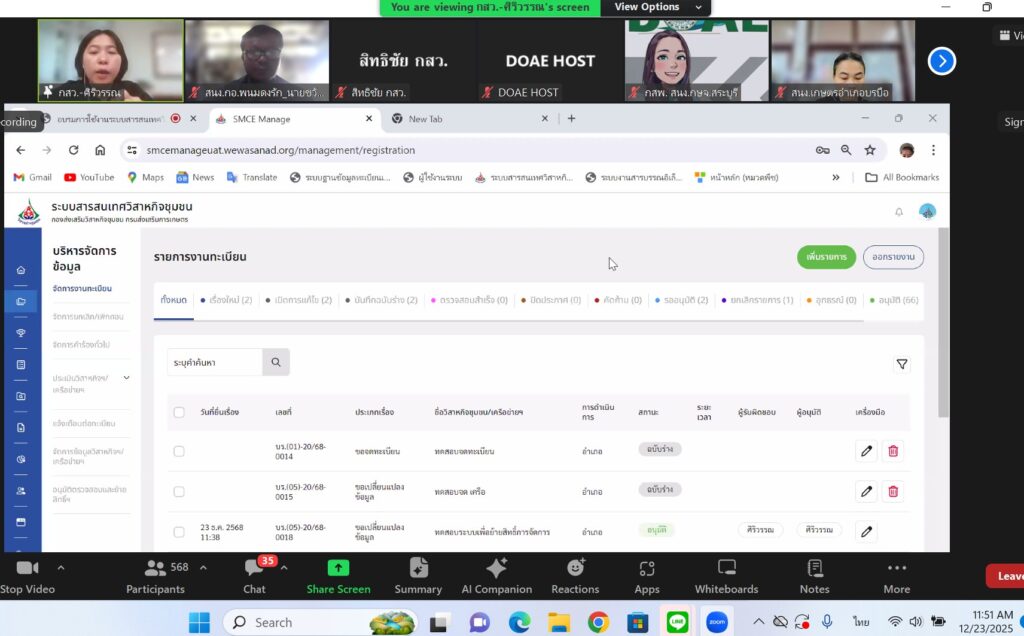Click the pencil edit icon for row บร.(01)-20/68-0014

866,451
